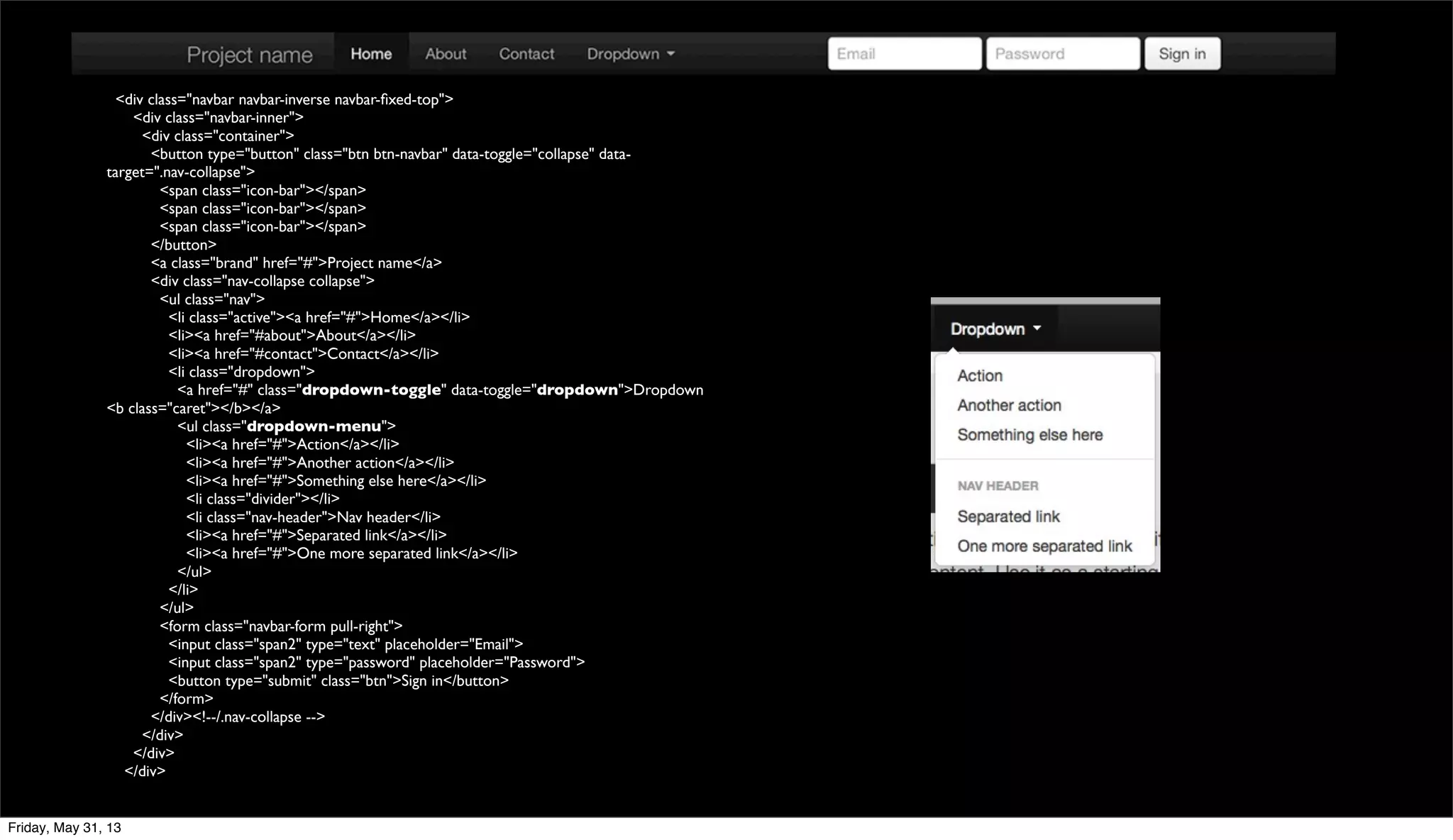Screen dimensions: 1453x840
Task: Click the placeholder="Password" input code line
Action: 377,663
